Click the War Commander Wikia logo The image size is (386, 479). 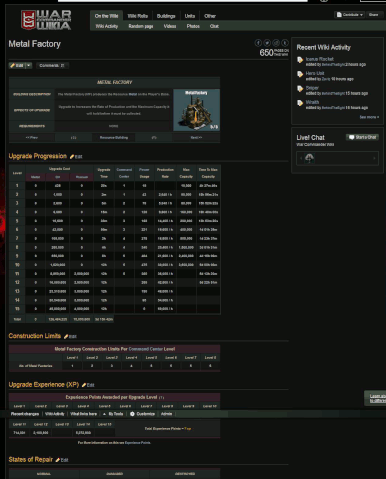coord(46,20)
